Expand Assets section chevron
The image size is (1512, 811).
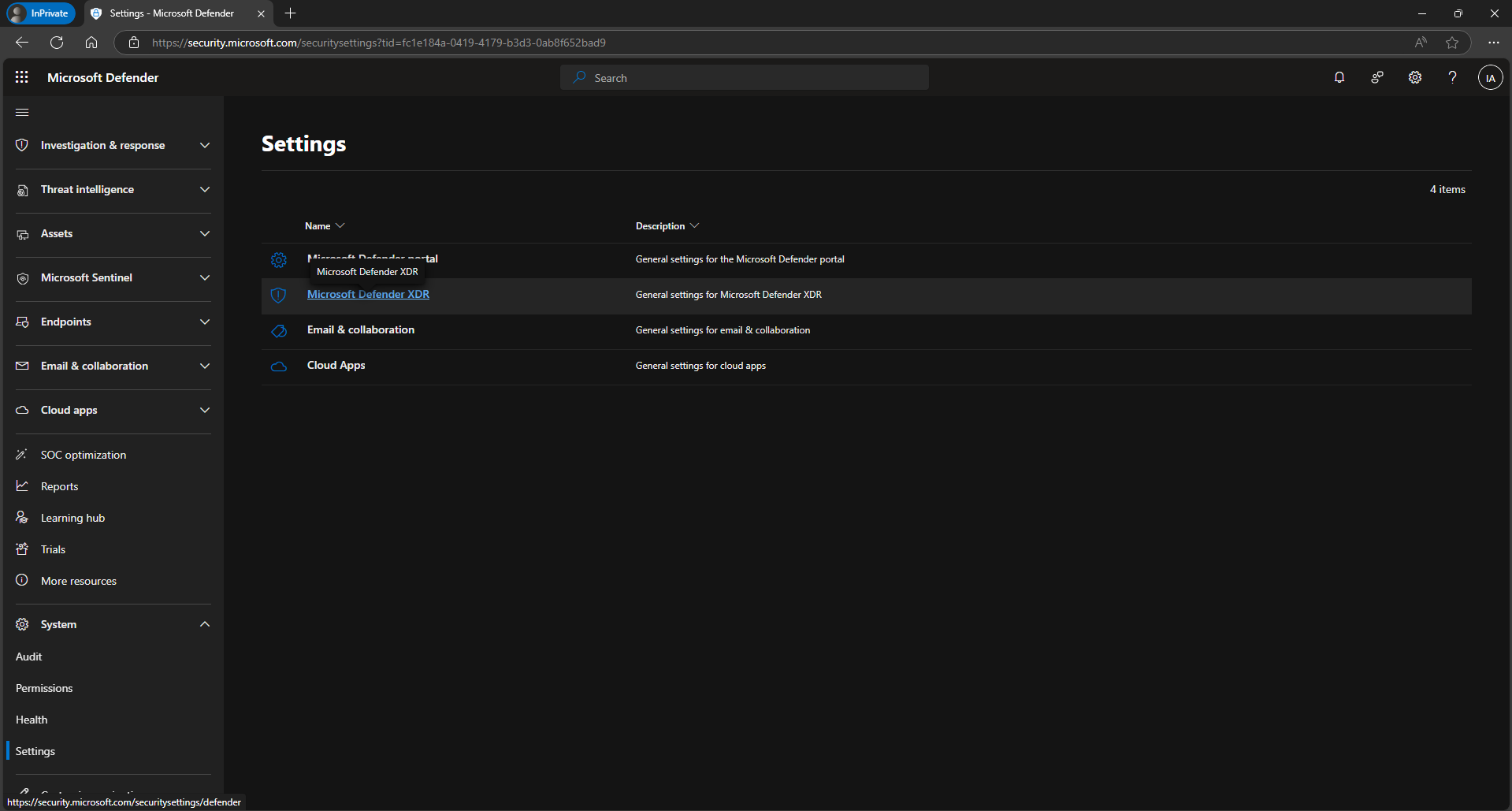205,234
